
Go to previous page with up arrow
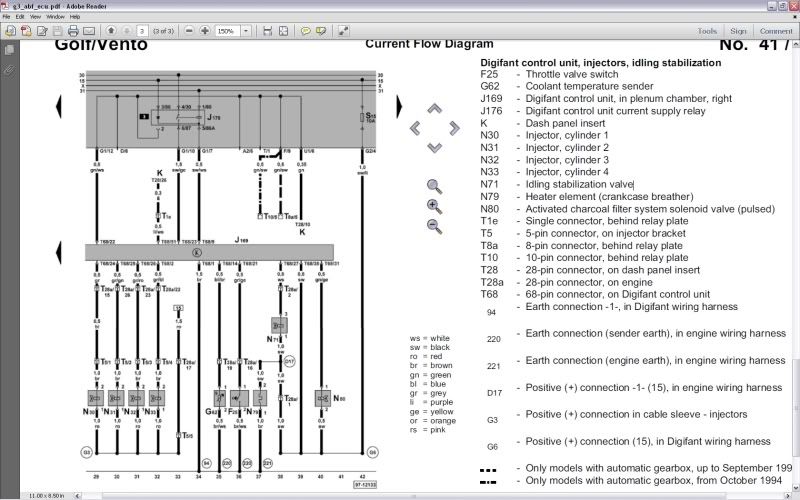click(x=111, y=31)
